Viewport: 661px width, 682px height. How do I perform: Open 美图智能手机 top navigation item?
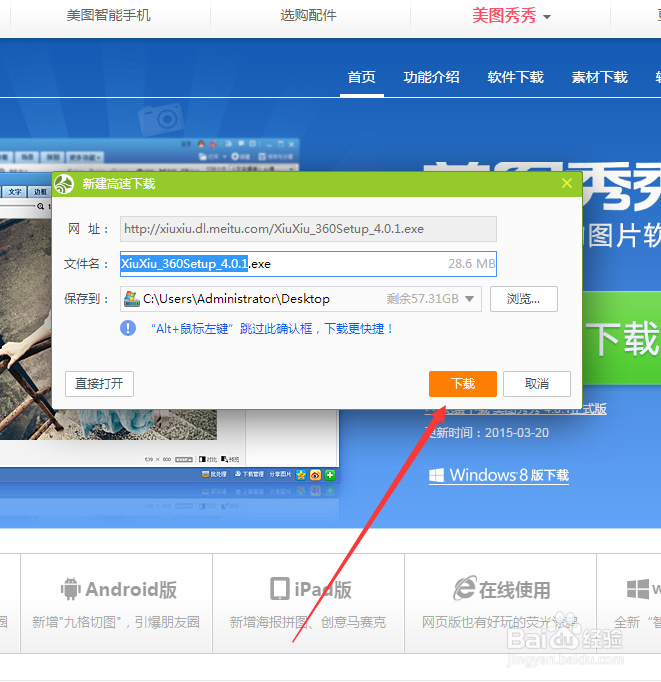108,15
